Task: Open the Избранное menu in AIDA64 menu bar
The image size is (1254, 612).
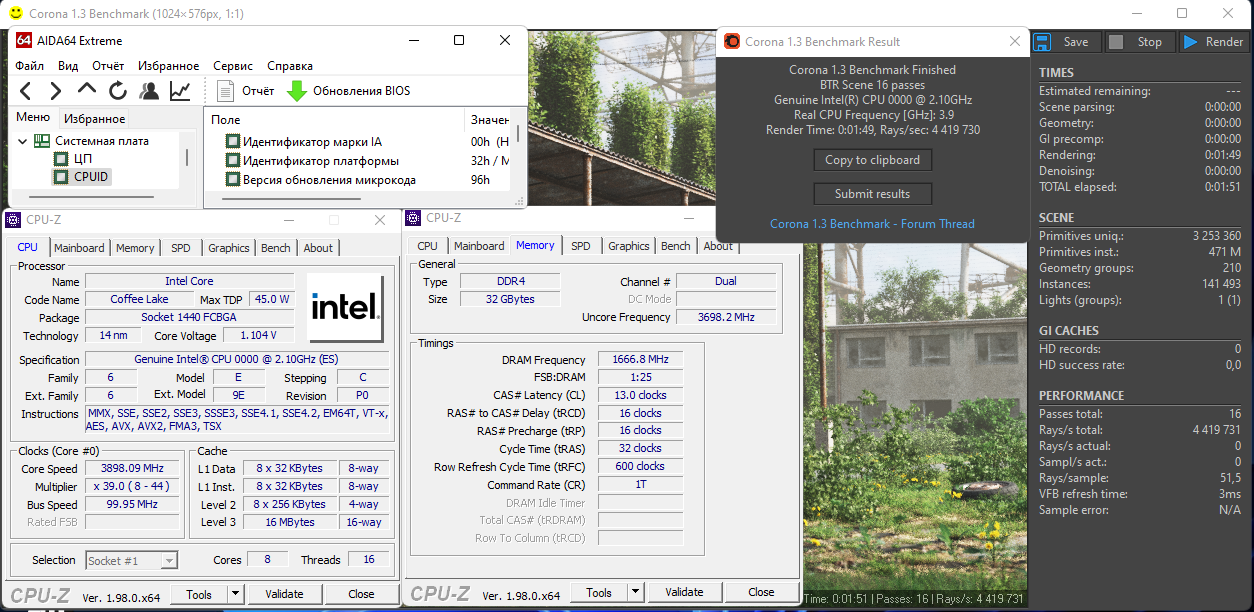Action: click(169, 66)
